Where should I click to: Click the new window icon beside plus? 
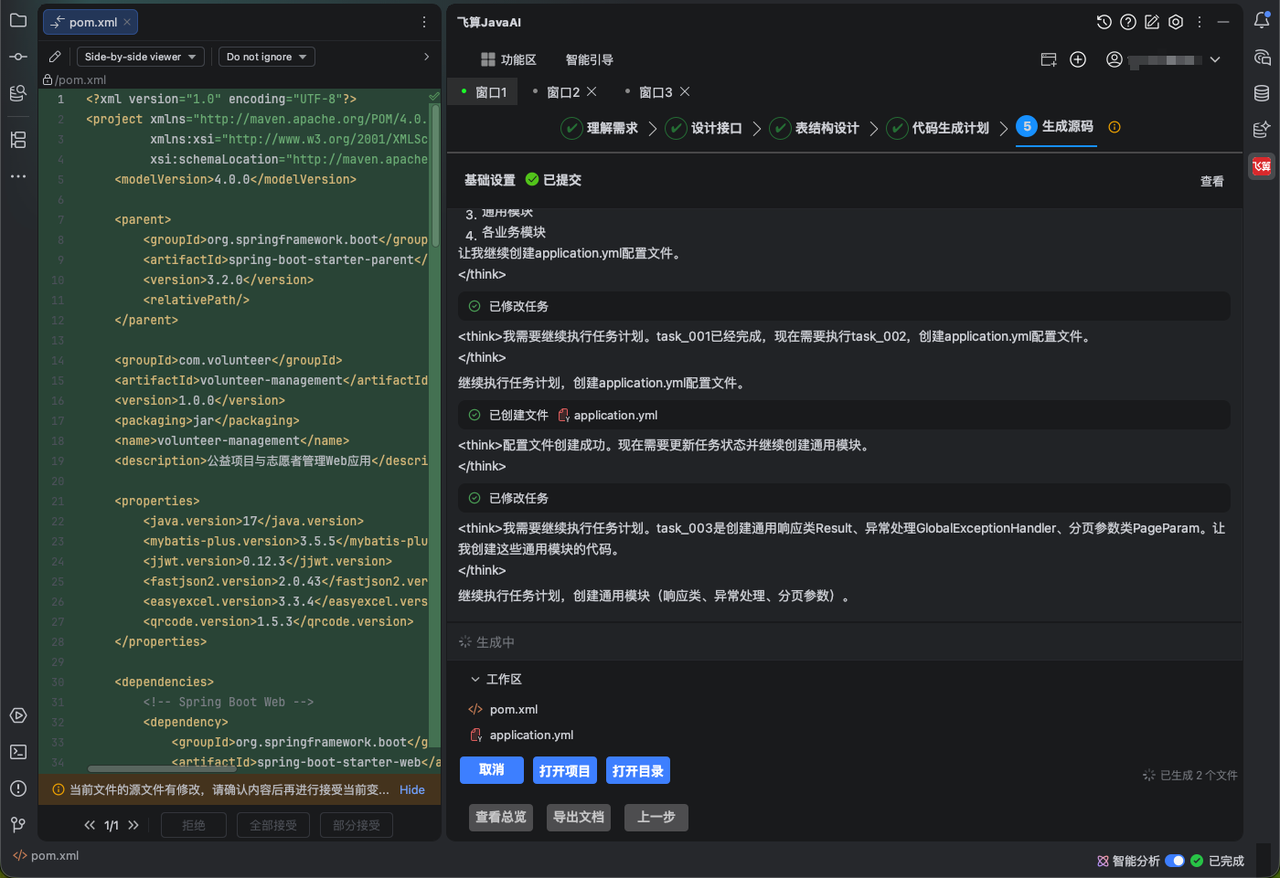click(x=1049, y=60)
